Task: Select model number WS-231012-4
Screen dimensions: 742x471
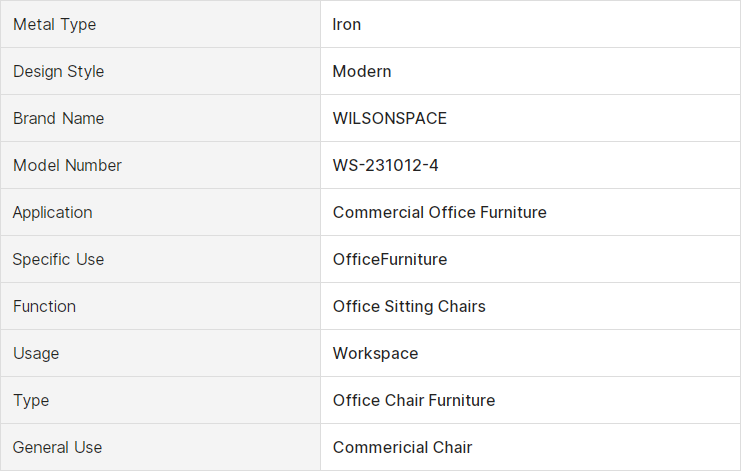Action: 385,165
